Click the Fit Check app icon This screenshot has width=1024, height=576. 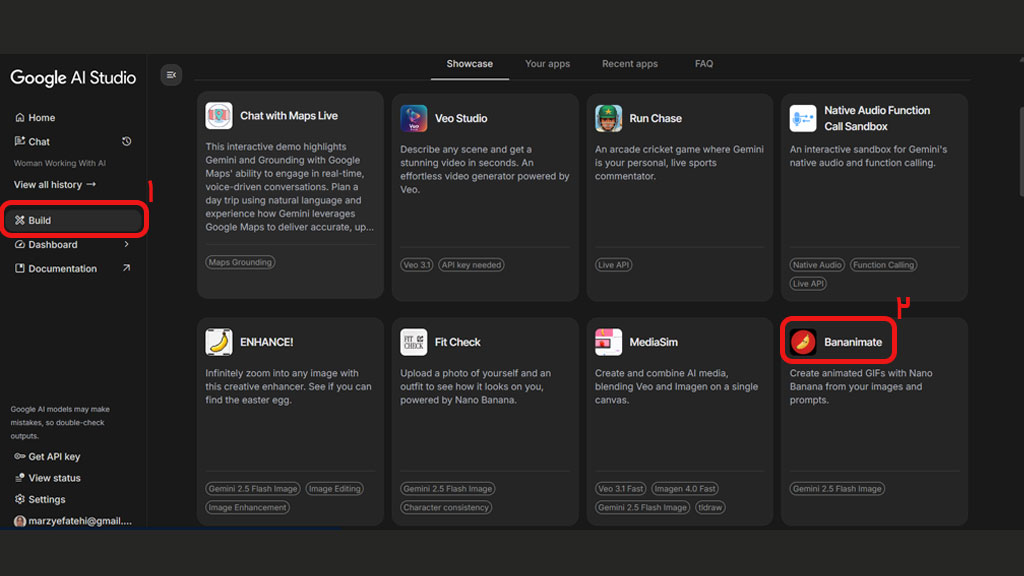[413, 342]
